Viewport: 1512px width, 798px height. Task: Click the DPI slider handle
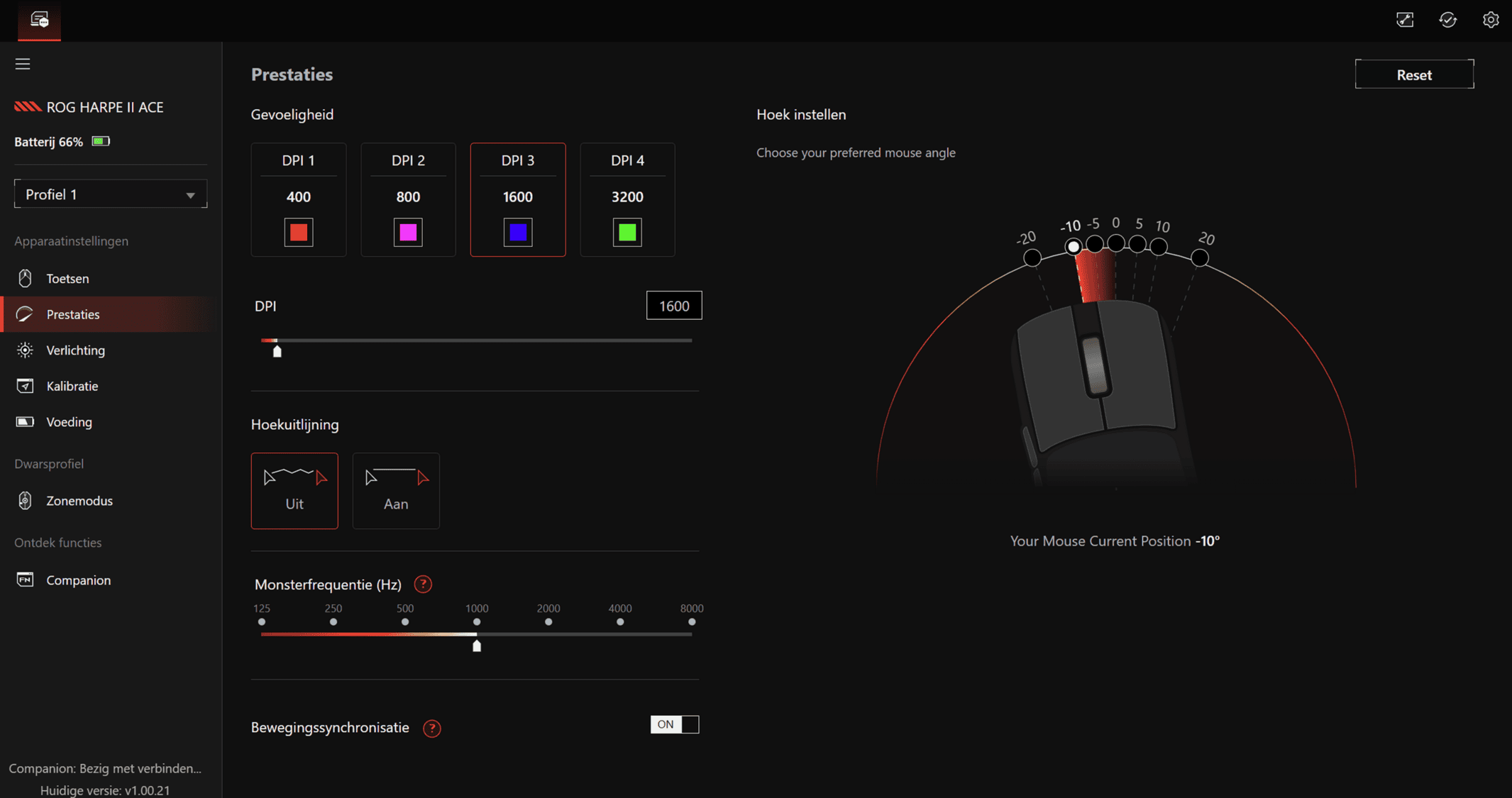277,351
